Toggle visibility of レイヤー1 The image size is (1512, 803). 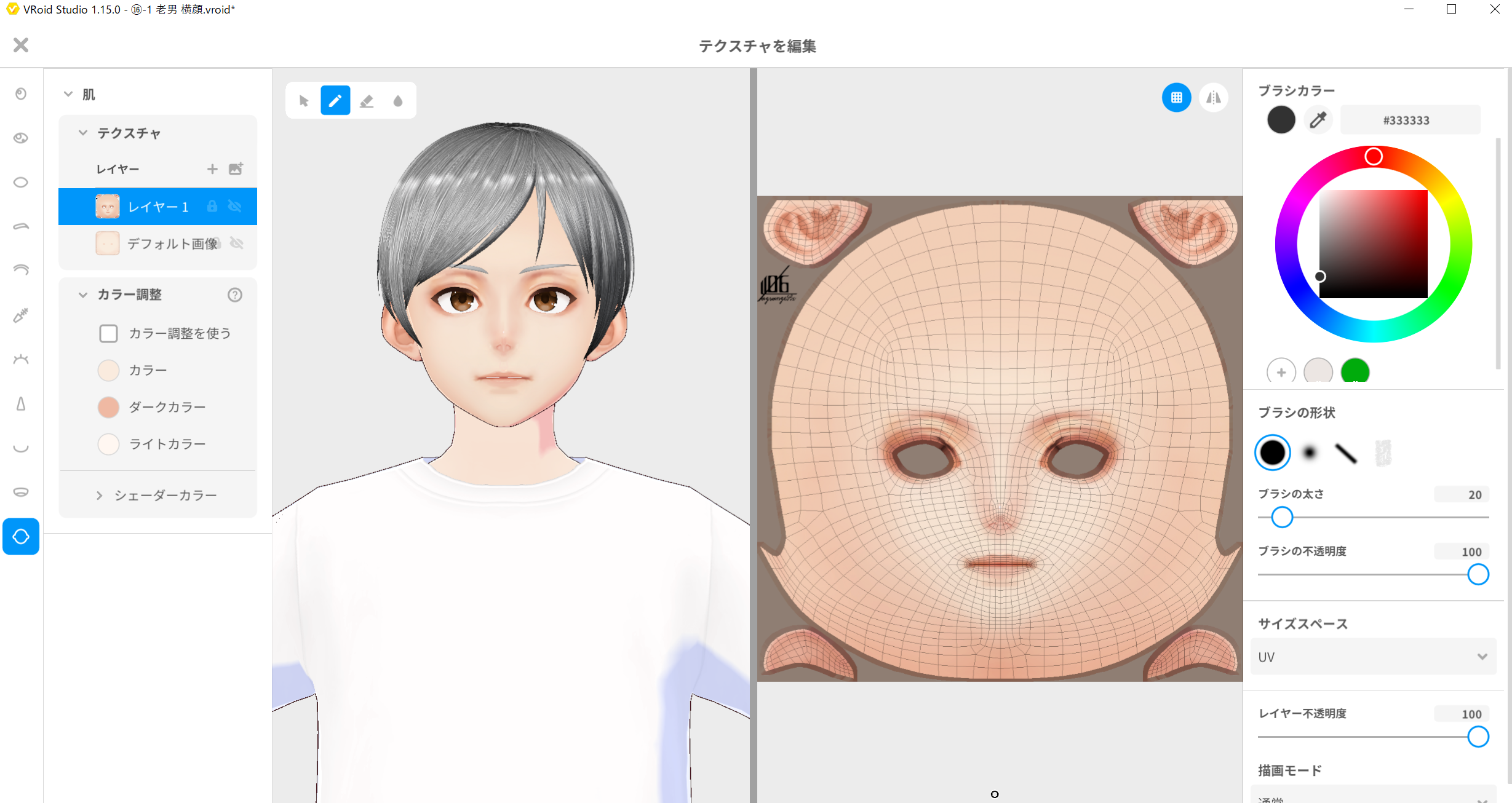point(235,207)
